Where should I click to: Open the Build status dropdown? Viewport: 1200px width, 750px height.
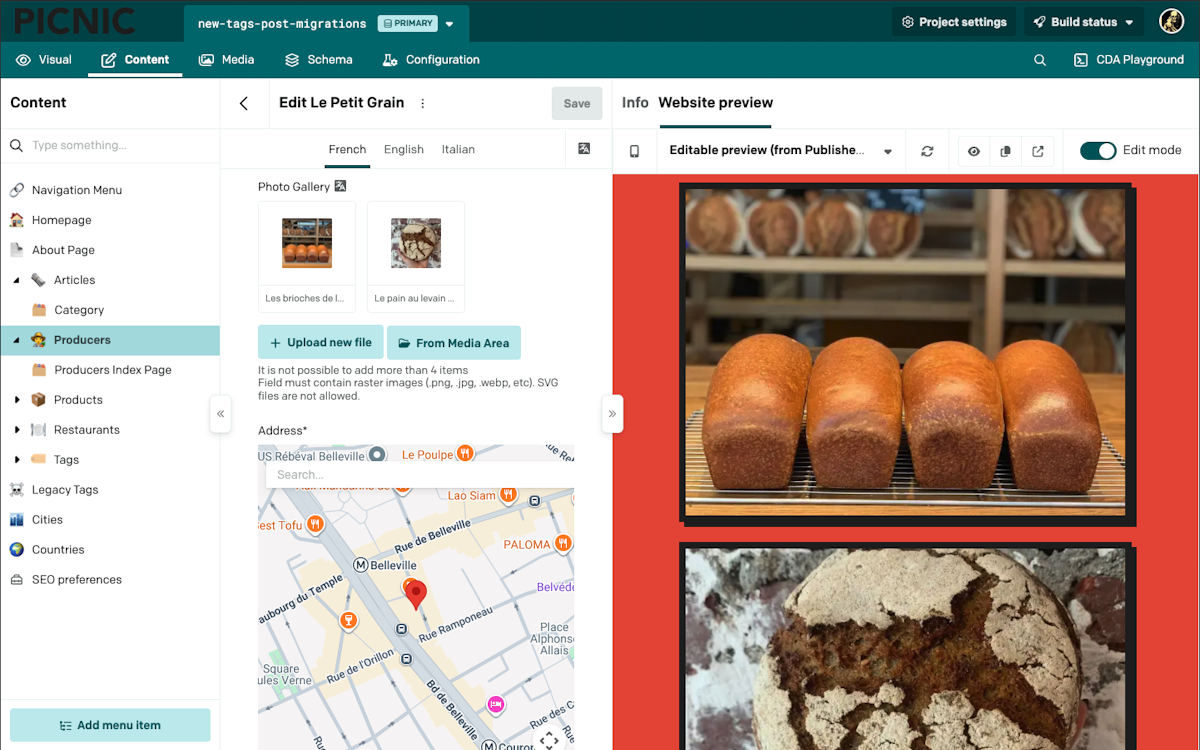coord(1085,22)
